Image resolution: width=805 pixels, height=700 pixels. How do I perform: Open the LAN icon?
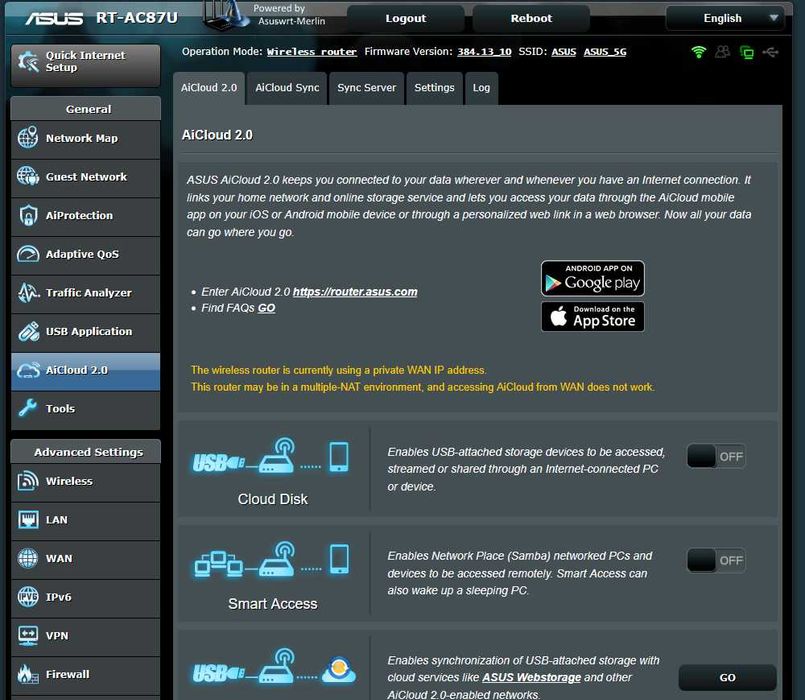click(28, 519)
